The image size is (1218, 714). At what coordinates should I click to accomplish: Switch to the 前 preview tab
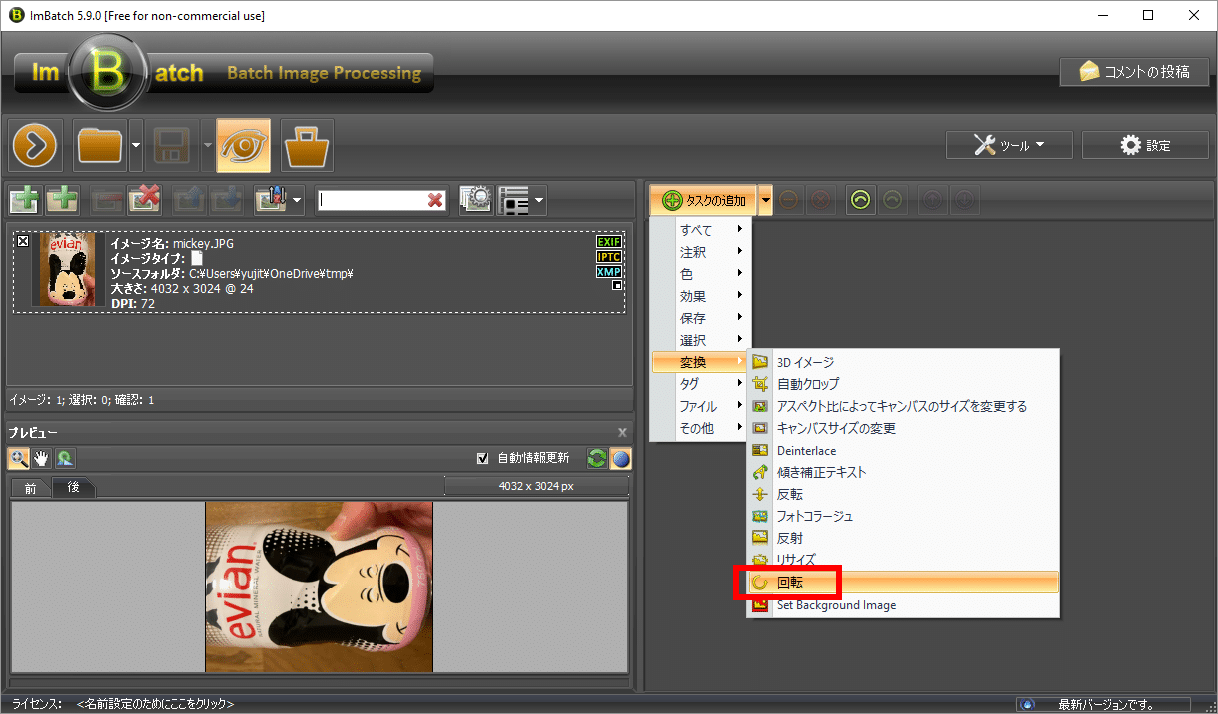[x=31, y=488]
